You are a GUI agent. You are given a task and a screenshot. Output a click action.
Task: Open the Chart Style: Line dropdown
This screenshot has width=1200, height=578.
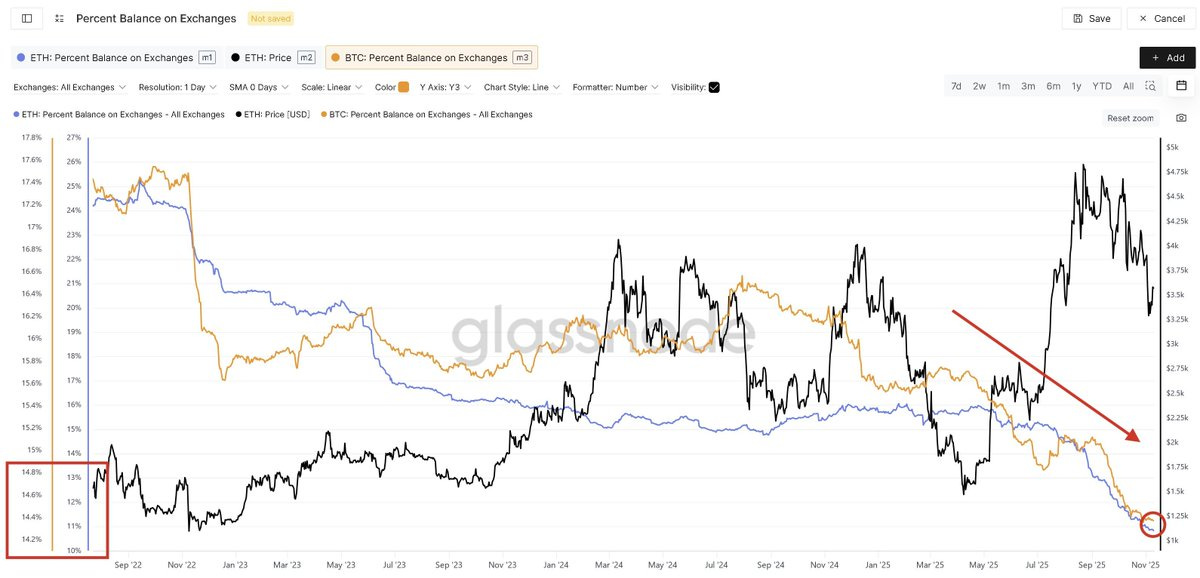tap(520, 87)
